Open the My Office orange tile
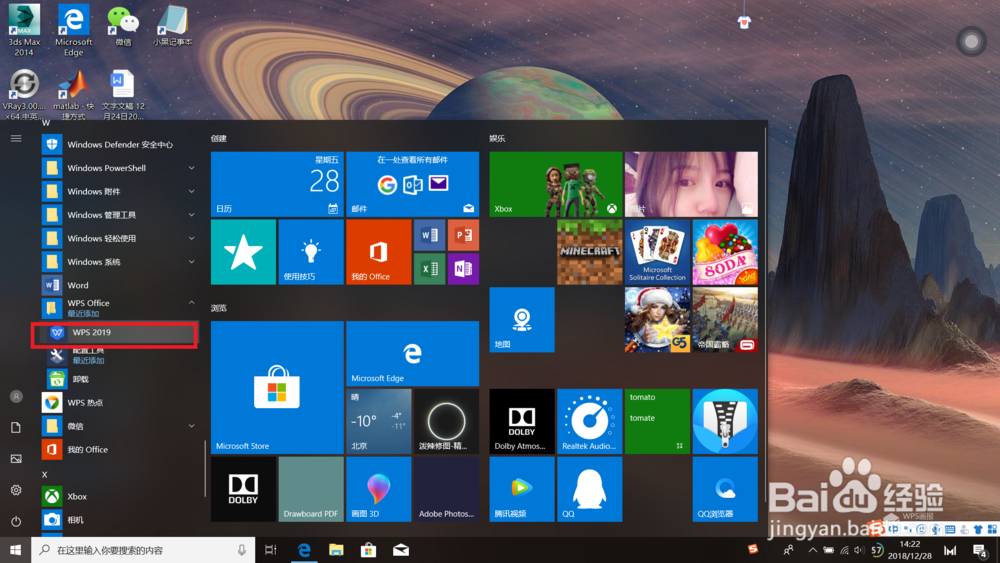 click(379, 252)
